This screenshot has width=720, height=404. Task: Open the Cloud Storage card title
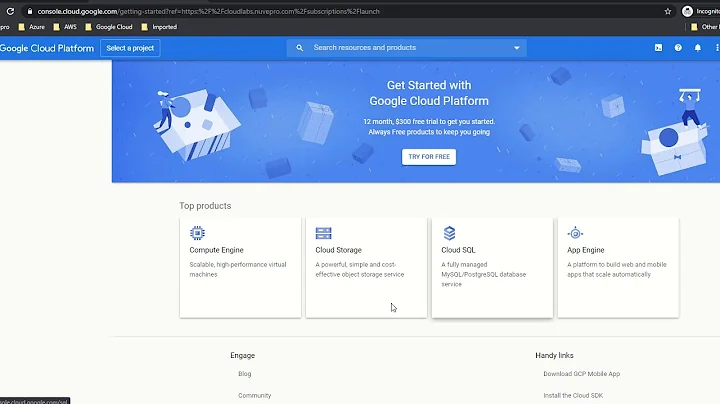click(x=338, y=250)
